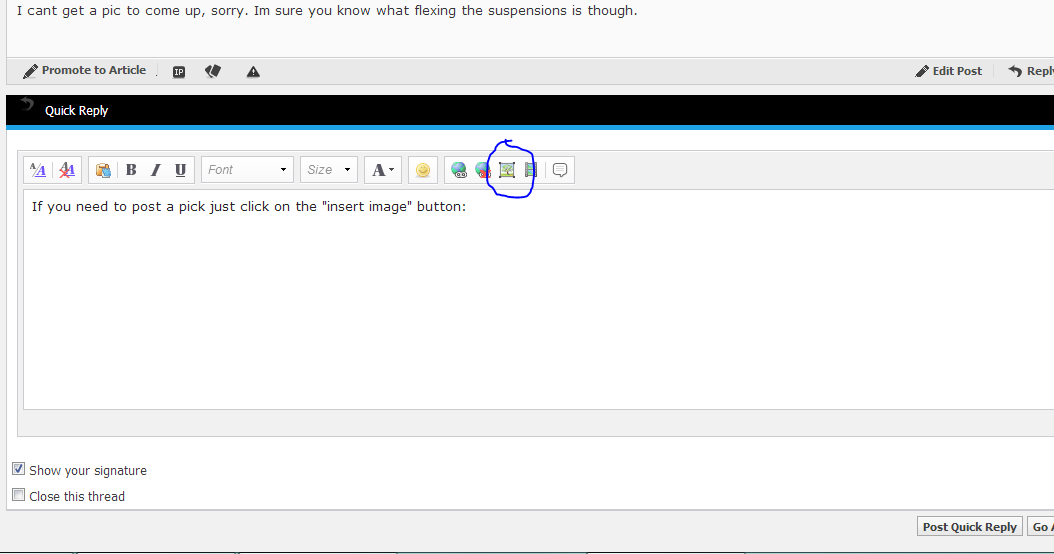Toggle underline formatting
This screenshot has height=554, width=1054.
[180, 170]
